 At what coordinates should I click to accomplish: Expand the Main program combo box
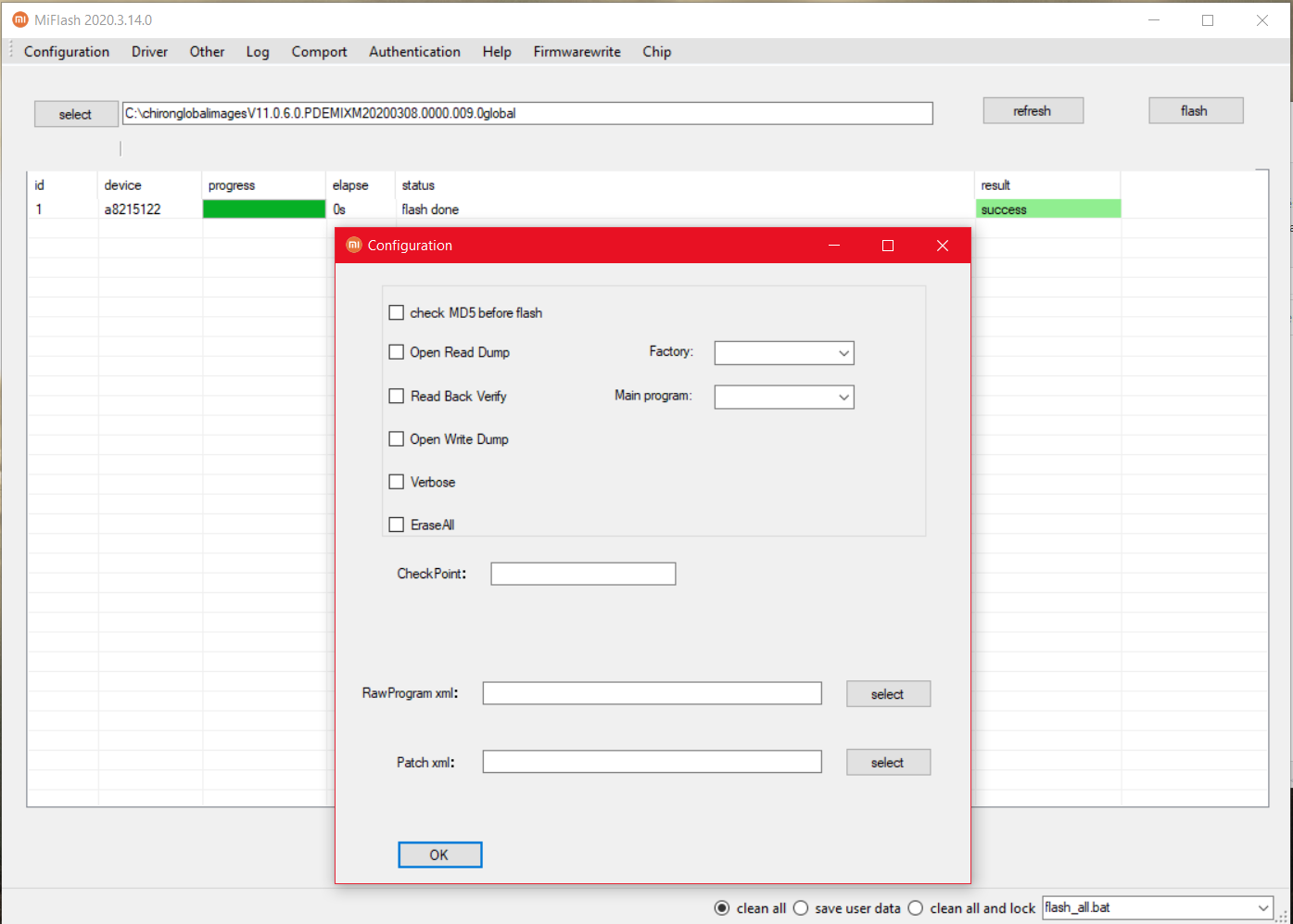tap(843, 398)
